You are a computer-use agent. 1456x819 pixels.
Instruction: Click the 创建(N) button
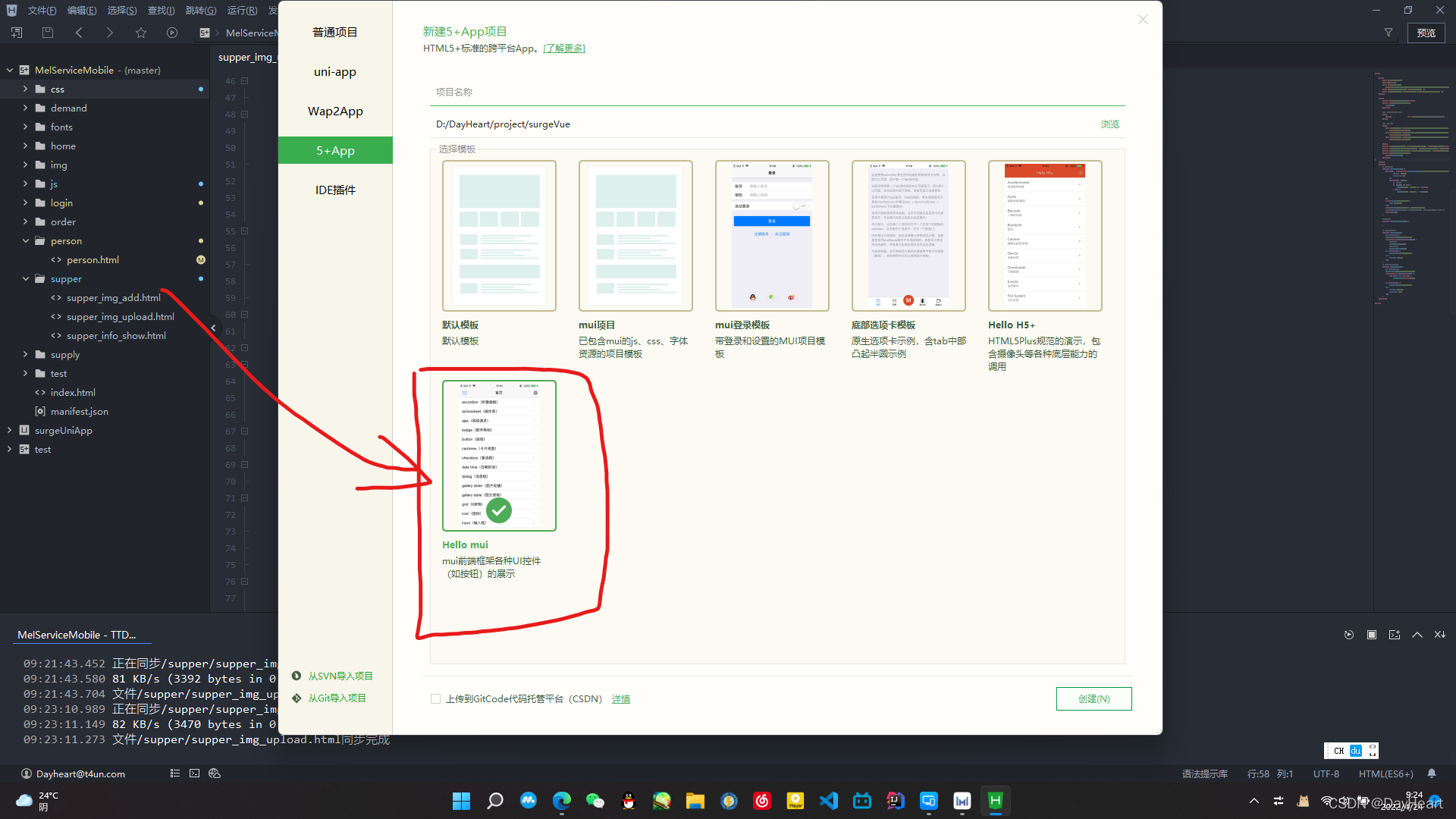[x=1094, y=698]
